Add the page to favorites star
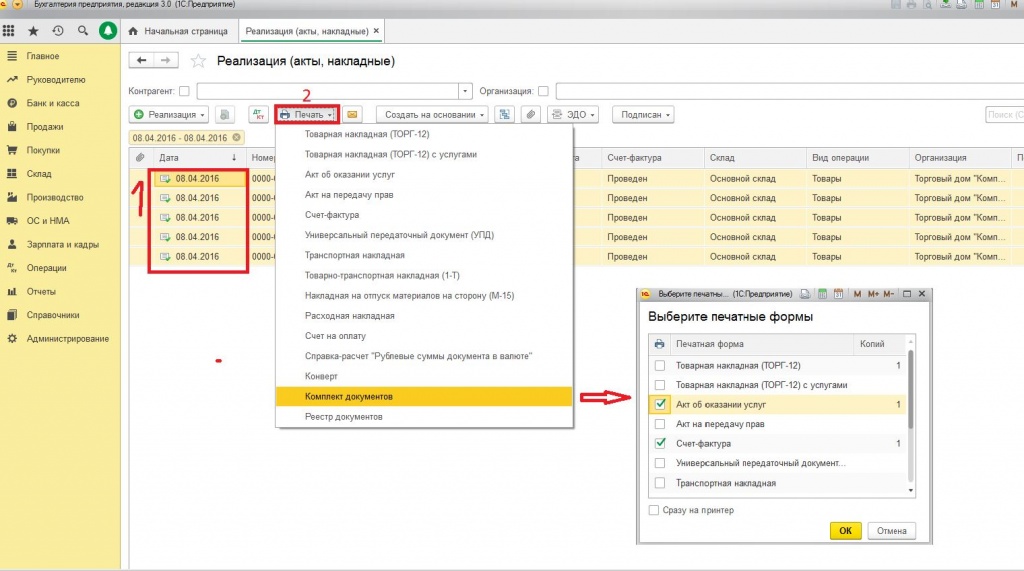 pos(198,61)
